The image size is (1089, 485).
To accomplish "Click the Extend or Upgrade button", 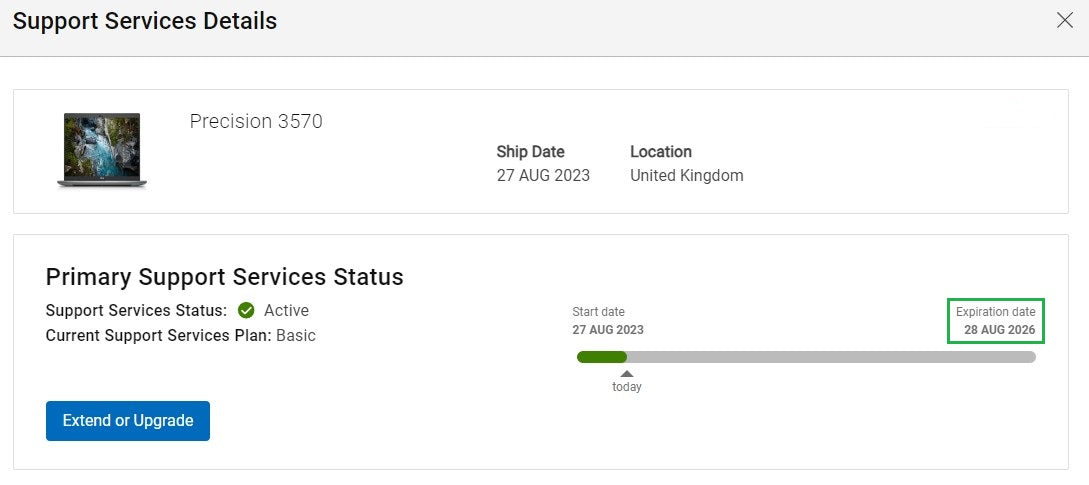I will click(128, 421).
